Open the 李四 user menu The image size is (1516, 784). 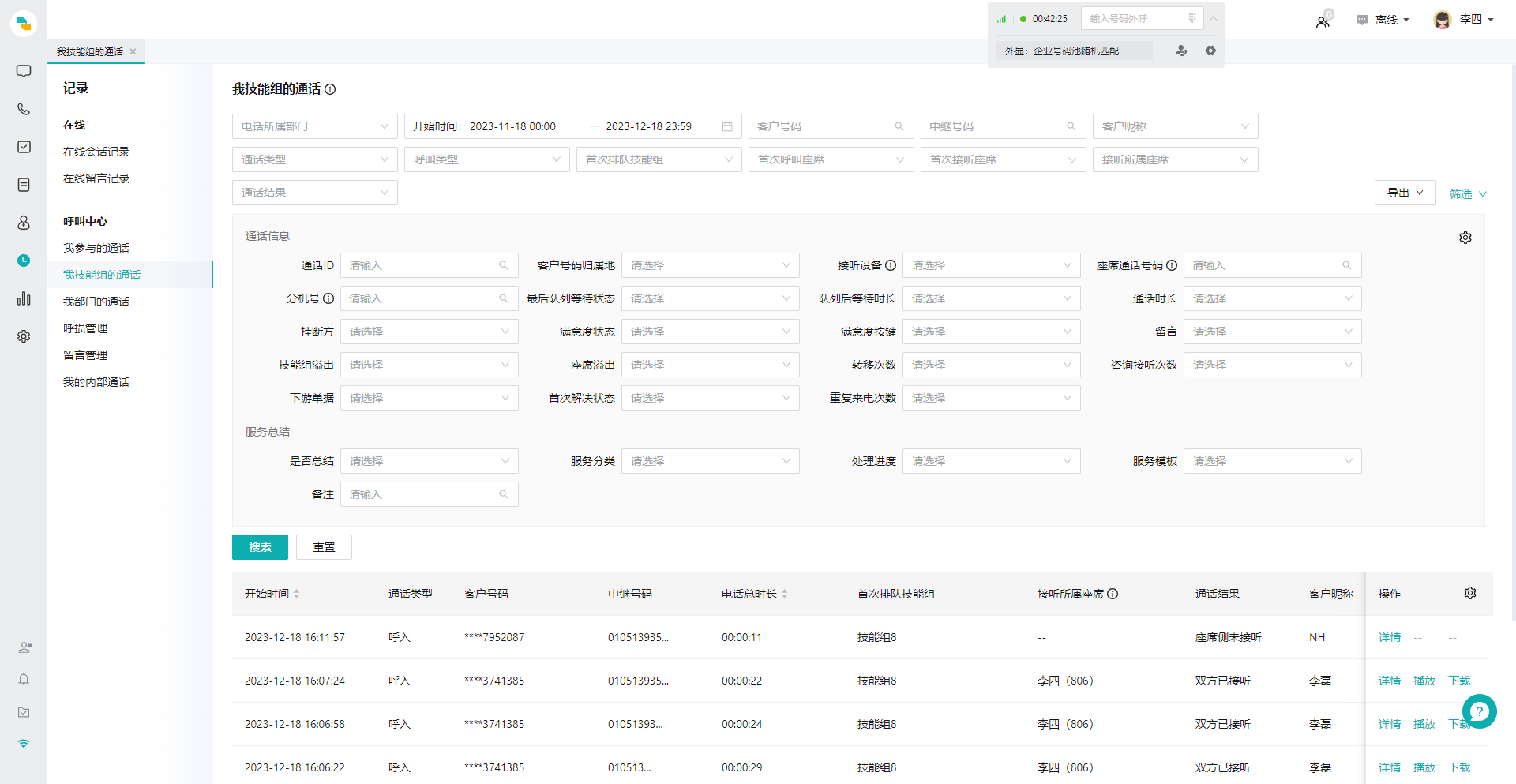point(1464,20)
